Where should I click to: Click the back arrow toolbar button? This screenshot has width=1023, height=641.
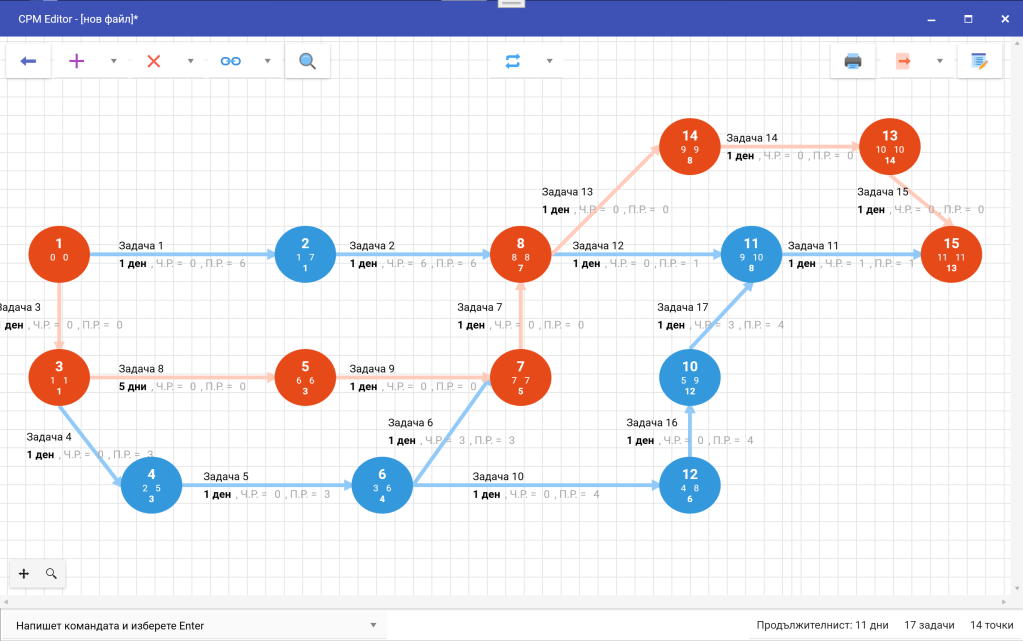point(28,61)
